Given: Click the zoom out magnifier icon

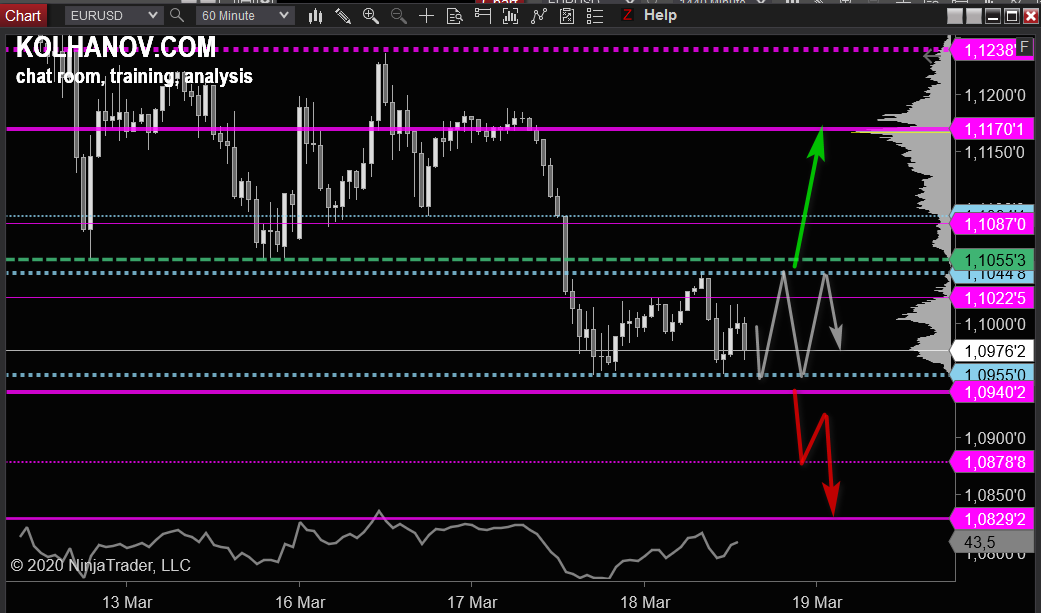Looking at the screenshot, I should click(398, 15).
